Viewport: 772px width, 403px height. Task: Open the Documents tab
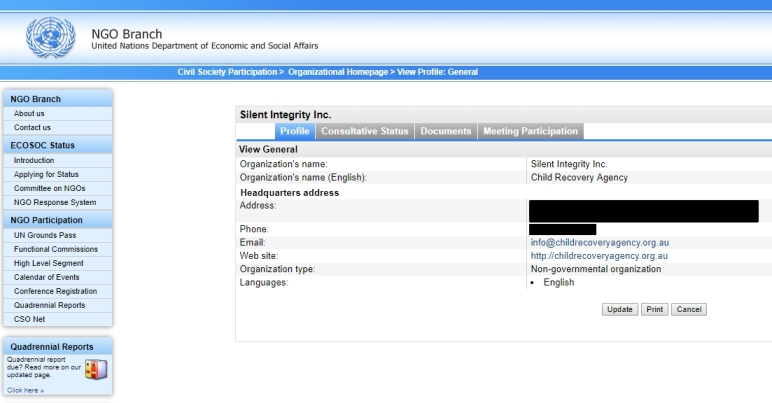(445, 131)
